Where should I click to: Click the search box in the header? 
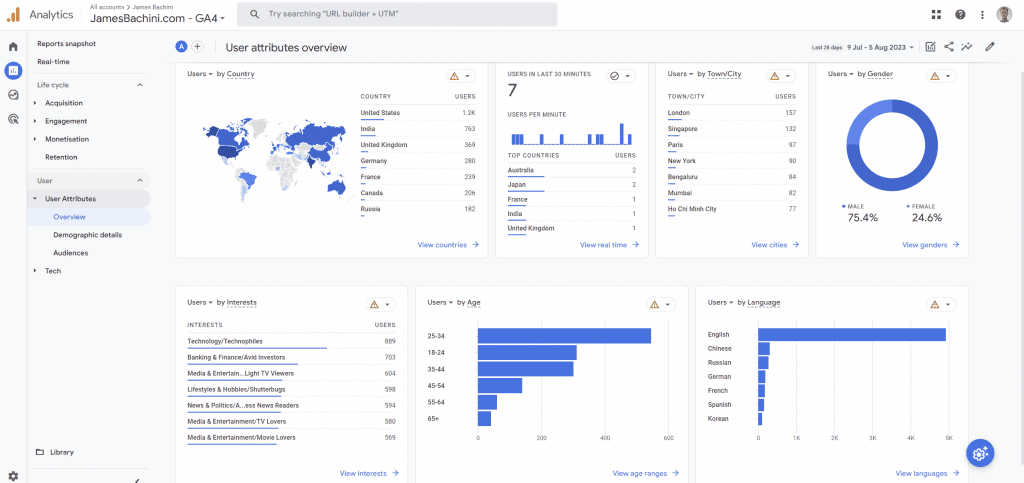(397, 14)
